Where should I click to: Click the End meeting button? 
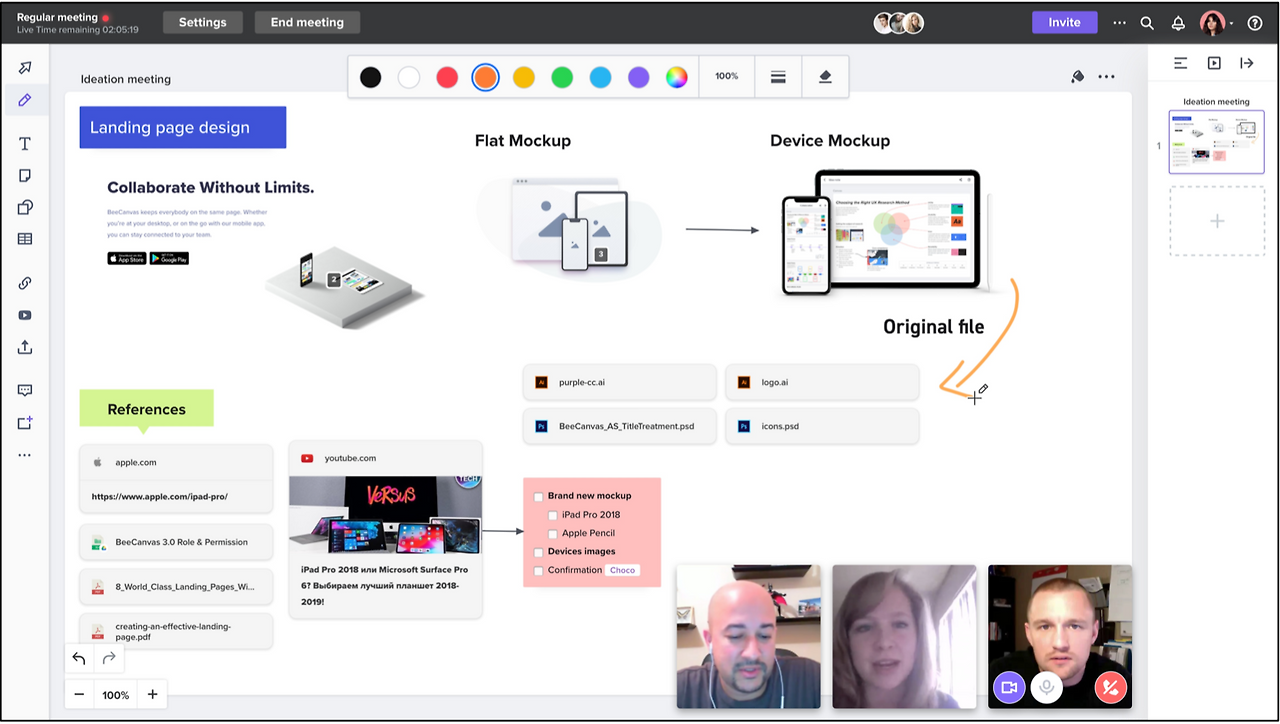point(307,21)
